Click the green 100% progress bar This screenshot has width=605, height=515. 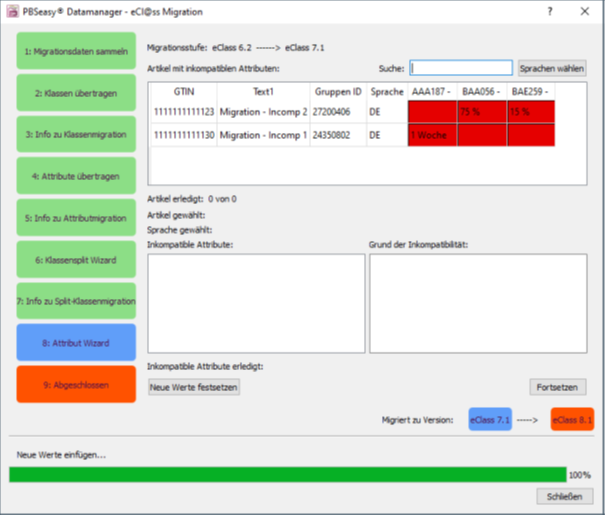[288, 474]
